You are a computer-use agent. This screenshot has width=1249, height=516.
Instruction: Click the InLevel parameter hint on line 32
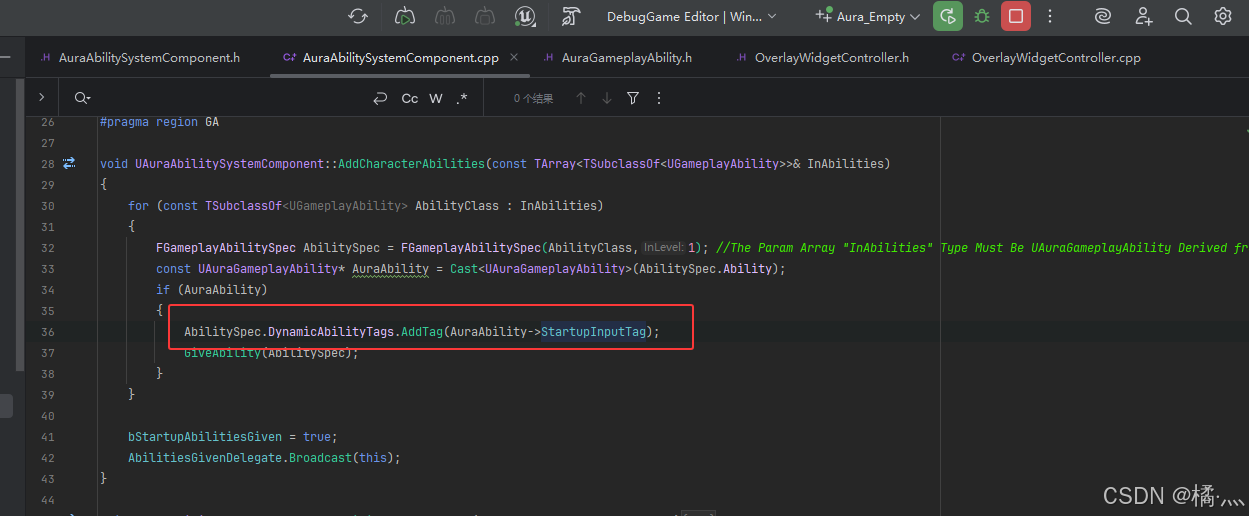[x=664, y=247]
